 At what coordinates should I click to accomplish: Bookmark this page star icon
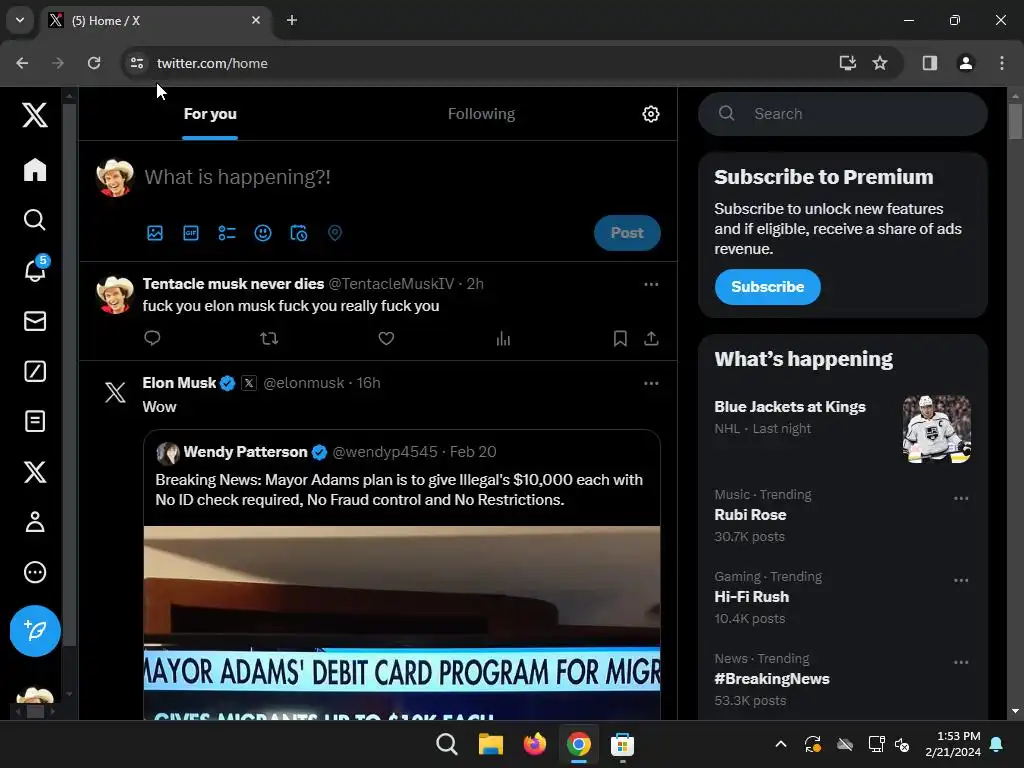point(880,63)
